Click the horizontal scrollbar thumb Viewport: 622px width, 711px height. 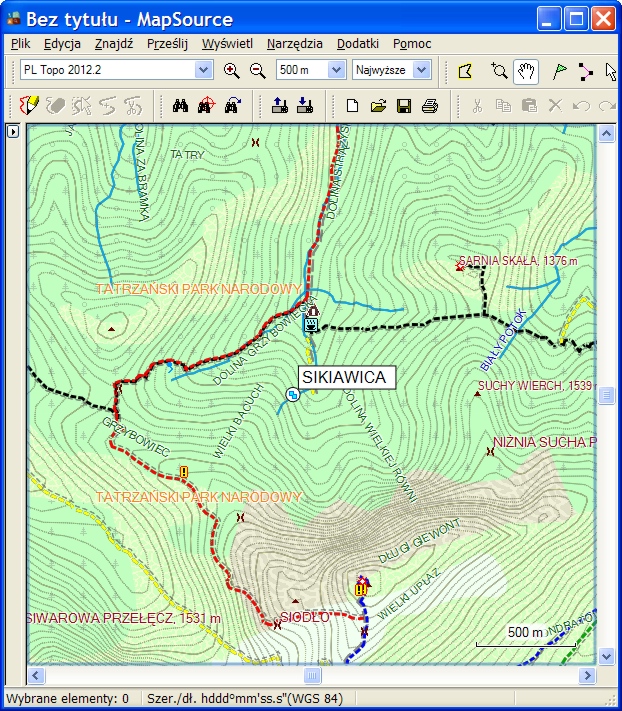point(312,676)
